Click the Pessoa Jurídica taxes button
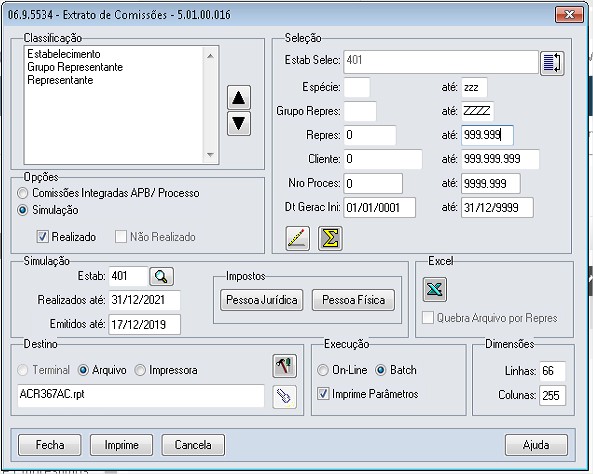This screenshot has width=593, height=474. click(x=262, y=300)
